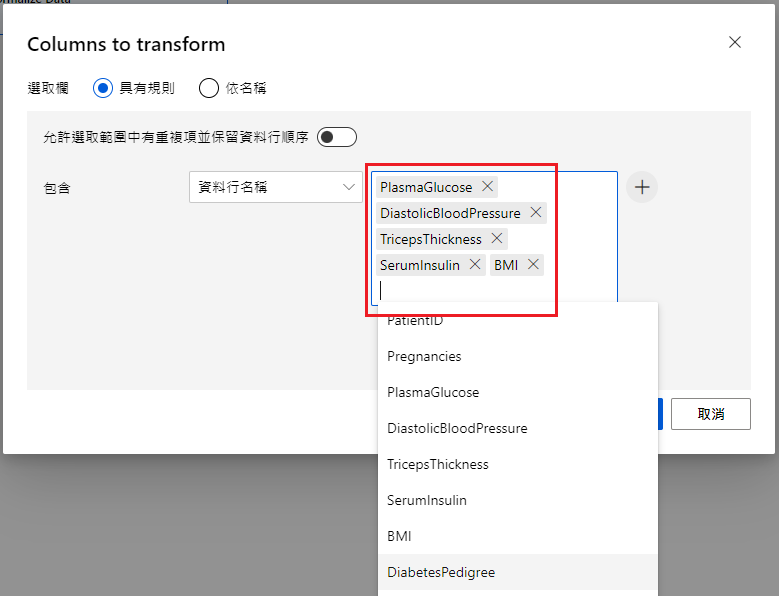Choose DiastolicBloodPressure in the dropdown list
The width and height of the screenshot is (779, 596).
pos(518,428)
